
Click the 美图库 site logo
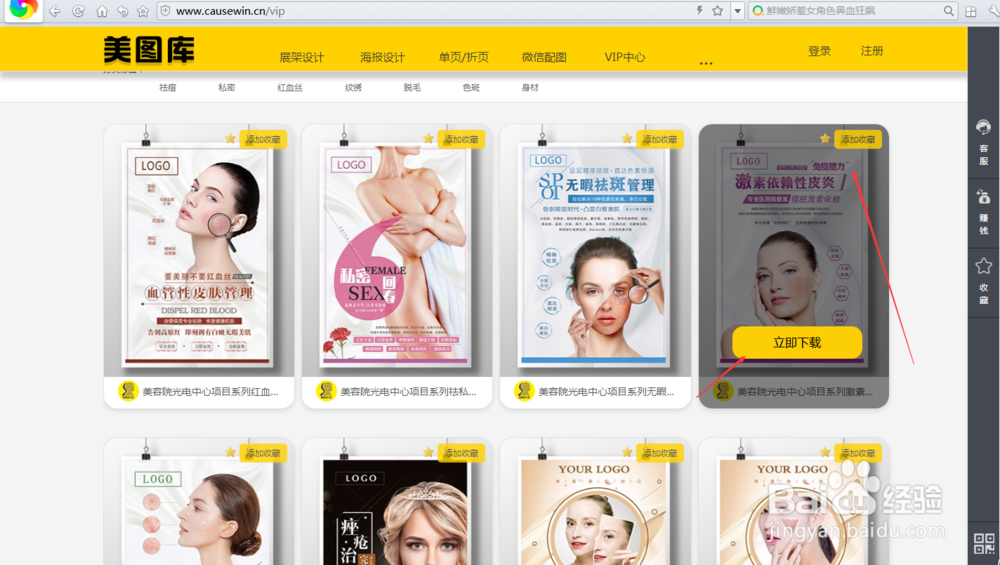point(149,50)
